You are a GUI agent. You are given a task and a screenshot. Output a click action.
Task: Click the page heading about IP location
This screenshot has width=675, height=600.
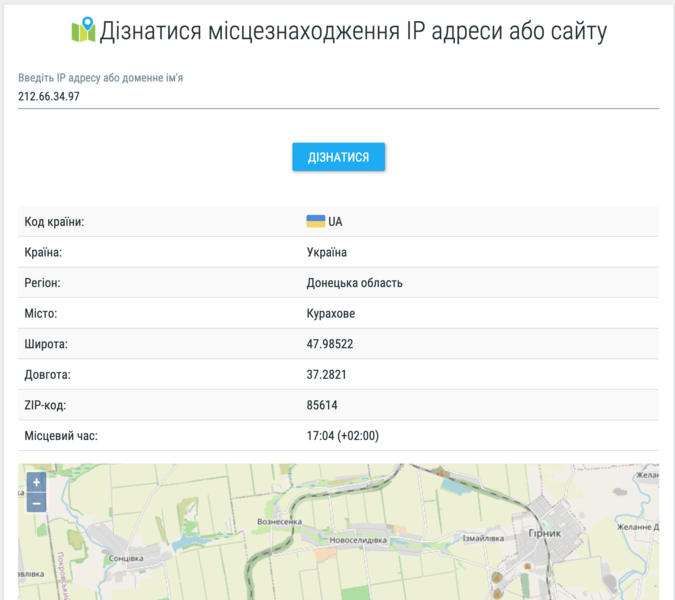[x=353, y=31]
